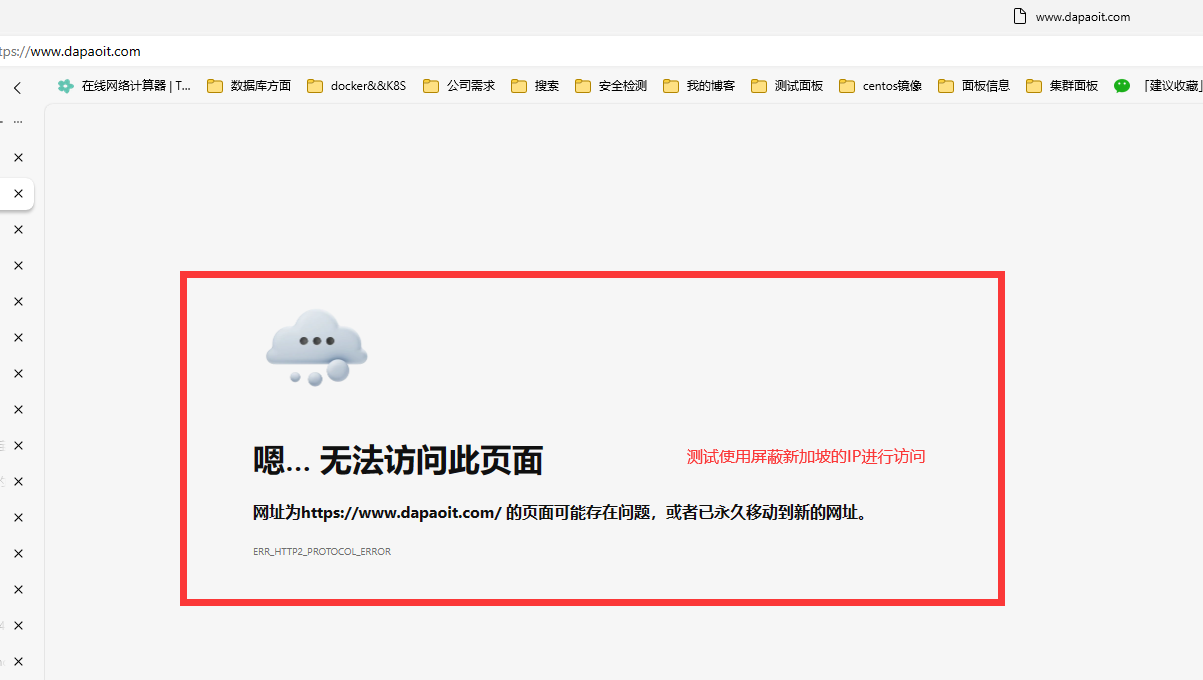This screenshot has width=1203, height=680.
Task: Open the 集群面板 bookmark folder
Action: pos(1062,86)
